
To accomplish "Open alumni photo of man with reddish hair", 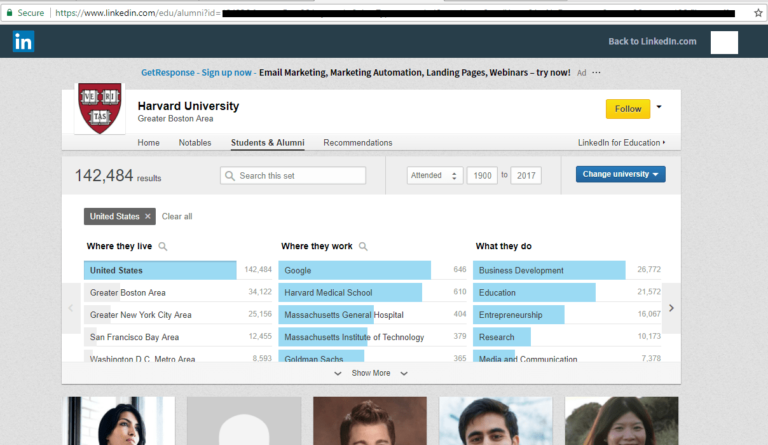I will pyautogui.click(x=370, y=421).
